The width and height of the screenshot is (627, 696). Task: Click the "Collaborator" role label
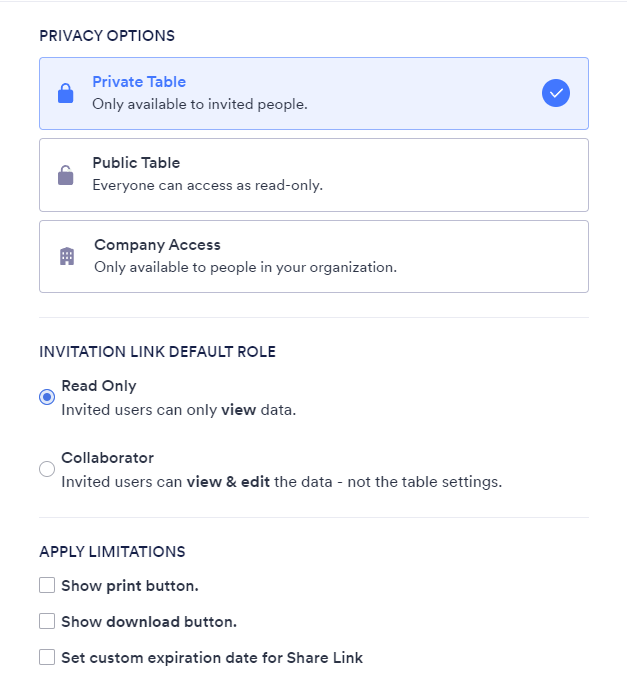pyautogui.click(x=108, y=458)
